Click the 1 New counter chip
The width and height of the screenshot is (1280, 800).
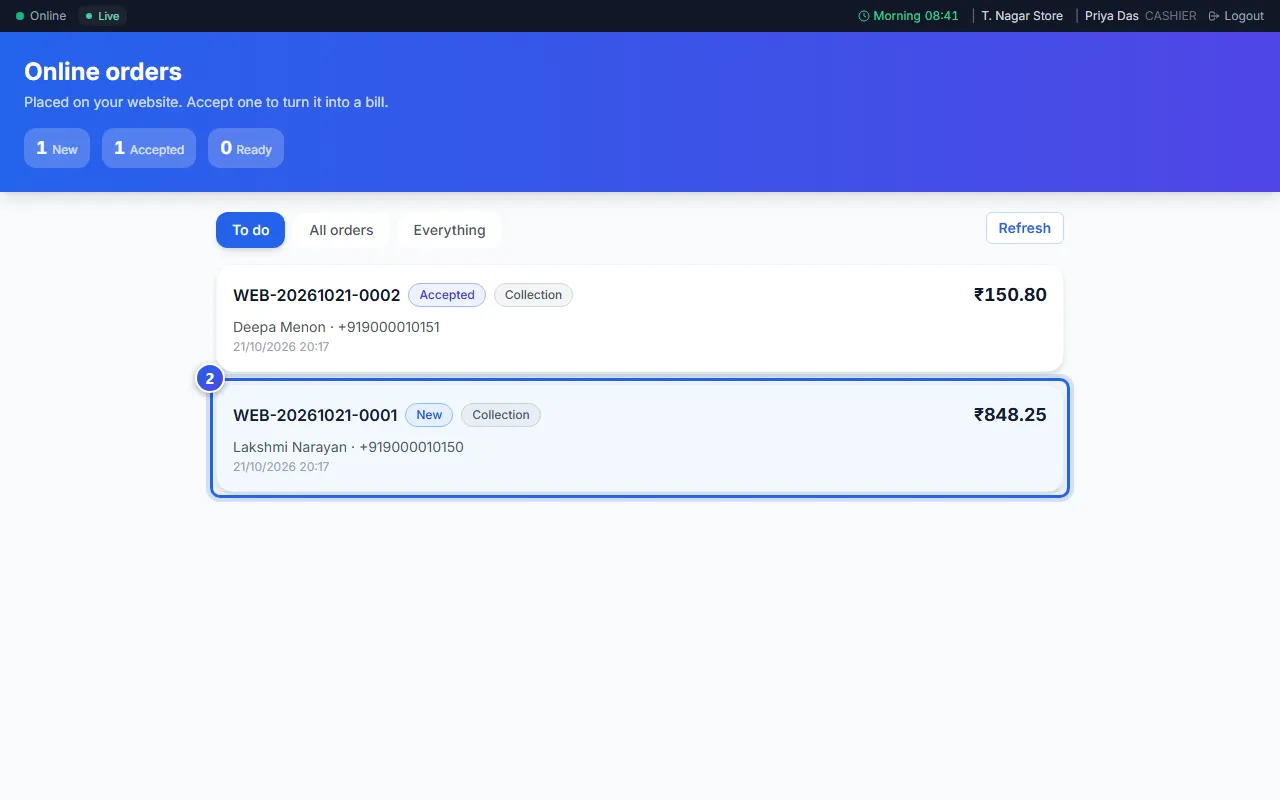pyautogui.click(x=57, y=148)
